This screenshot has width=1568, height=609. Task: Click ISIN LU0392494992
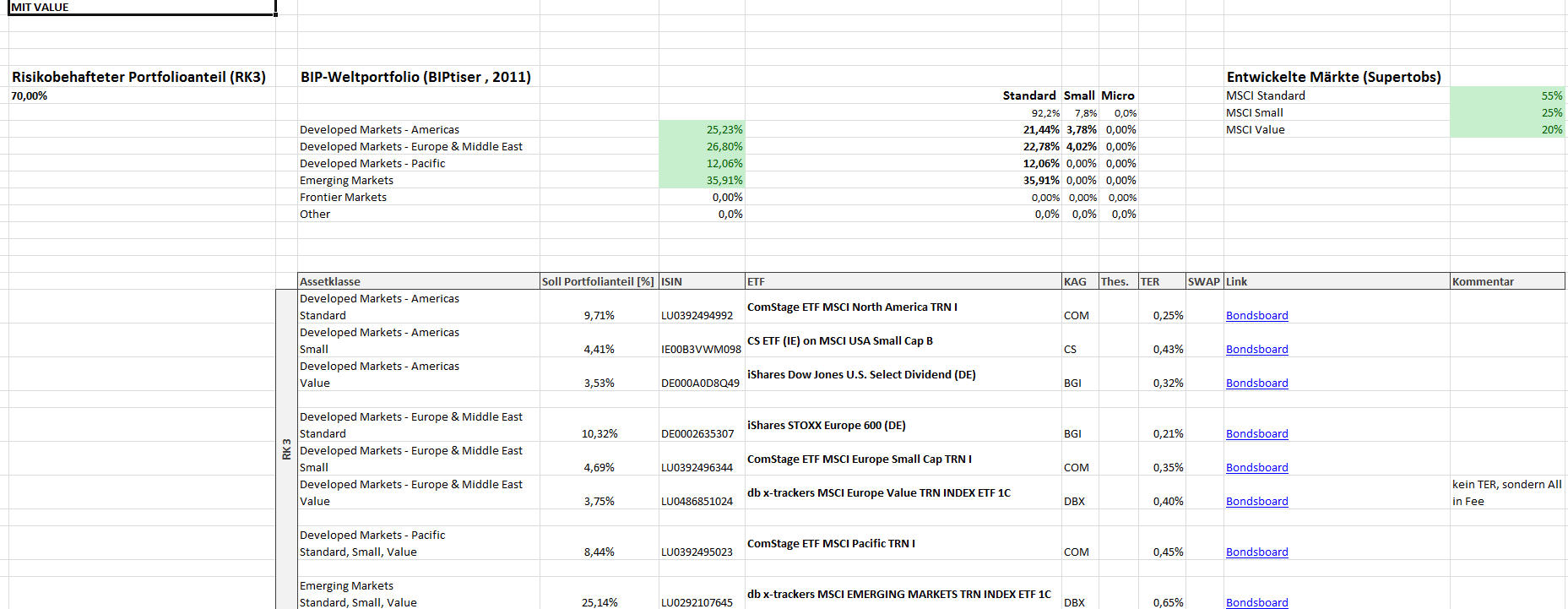pos(697,315)
